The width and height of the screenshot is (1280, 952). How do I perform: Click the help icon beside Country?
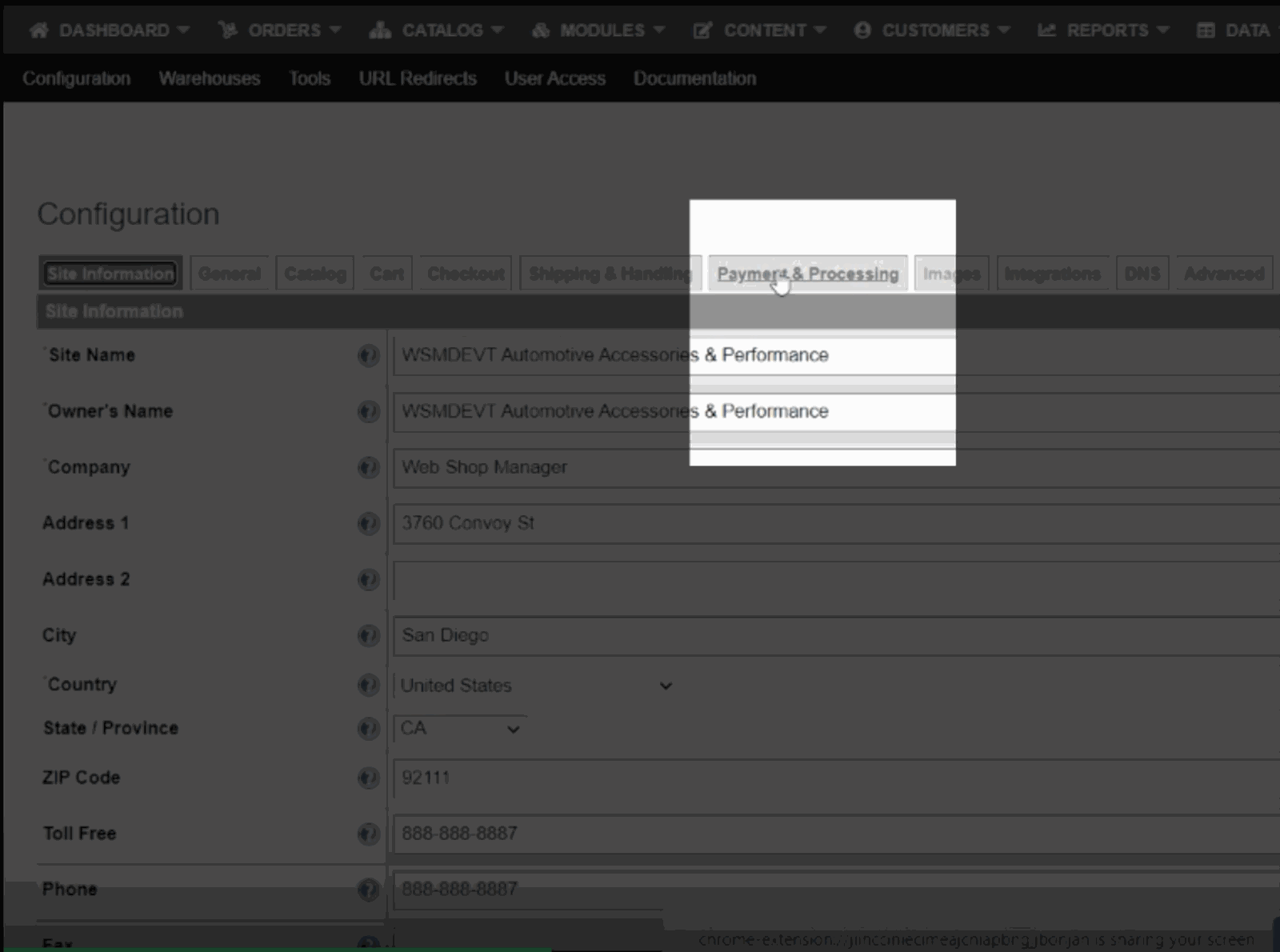coord(368,685)
